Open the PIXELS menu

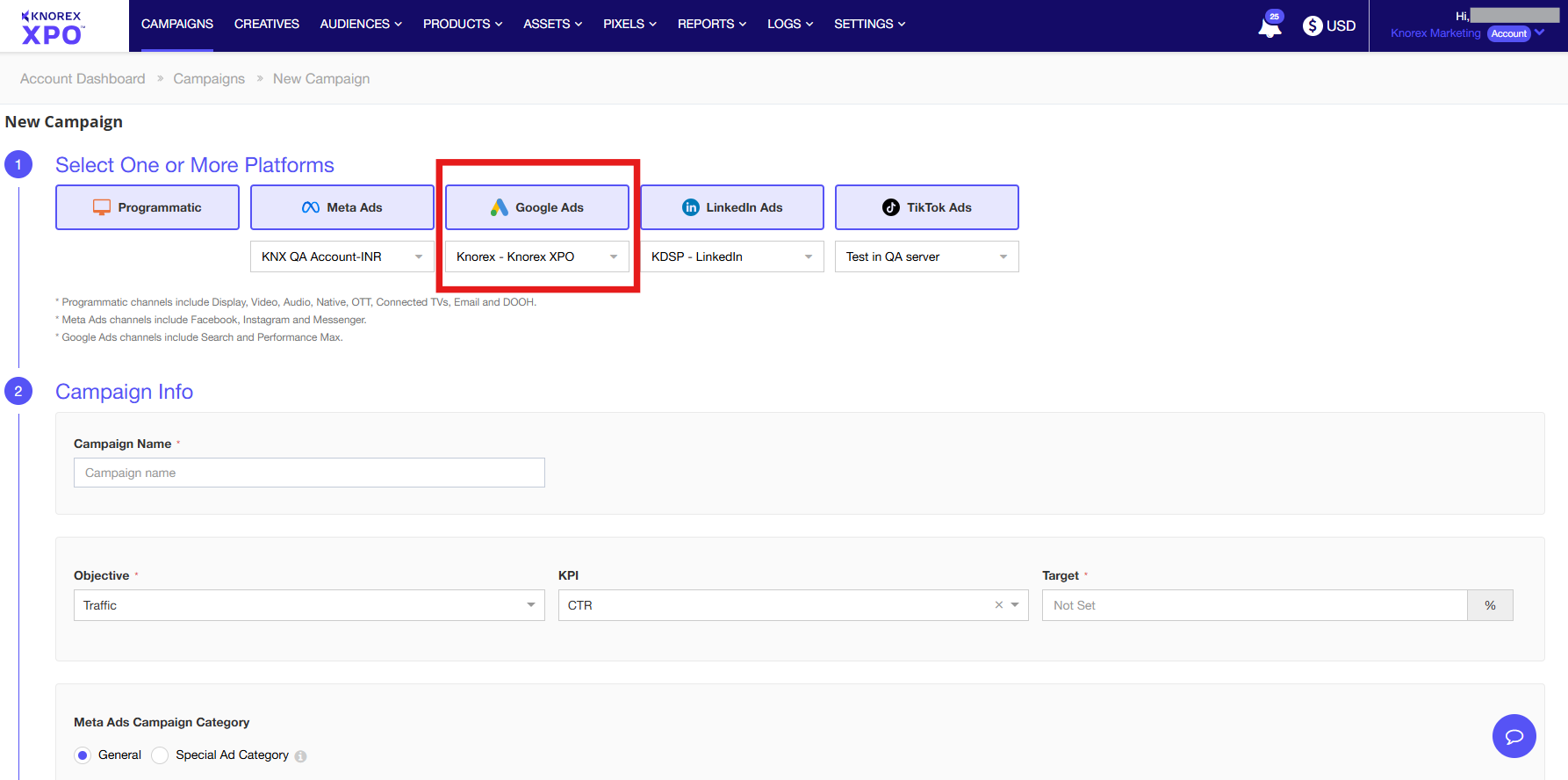[x=629, y=24]
